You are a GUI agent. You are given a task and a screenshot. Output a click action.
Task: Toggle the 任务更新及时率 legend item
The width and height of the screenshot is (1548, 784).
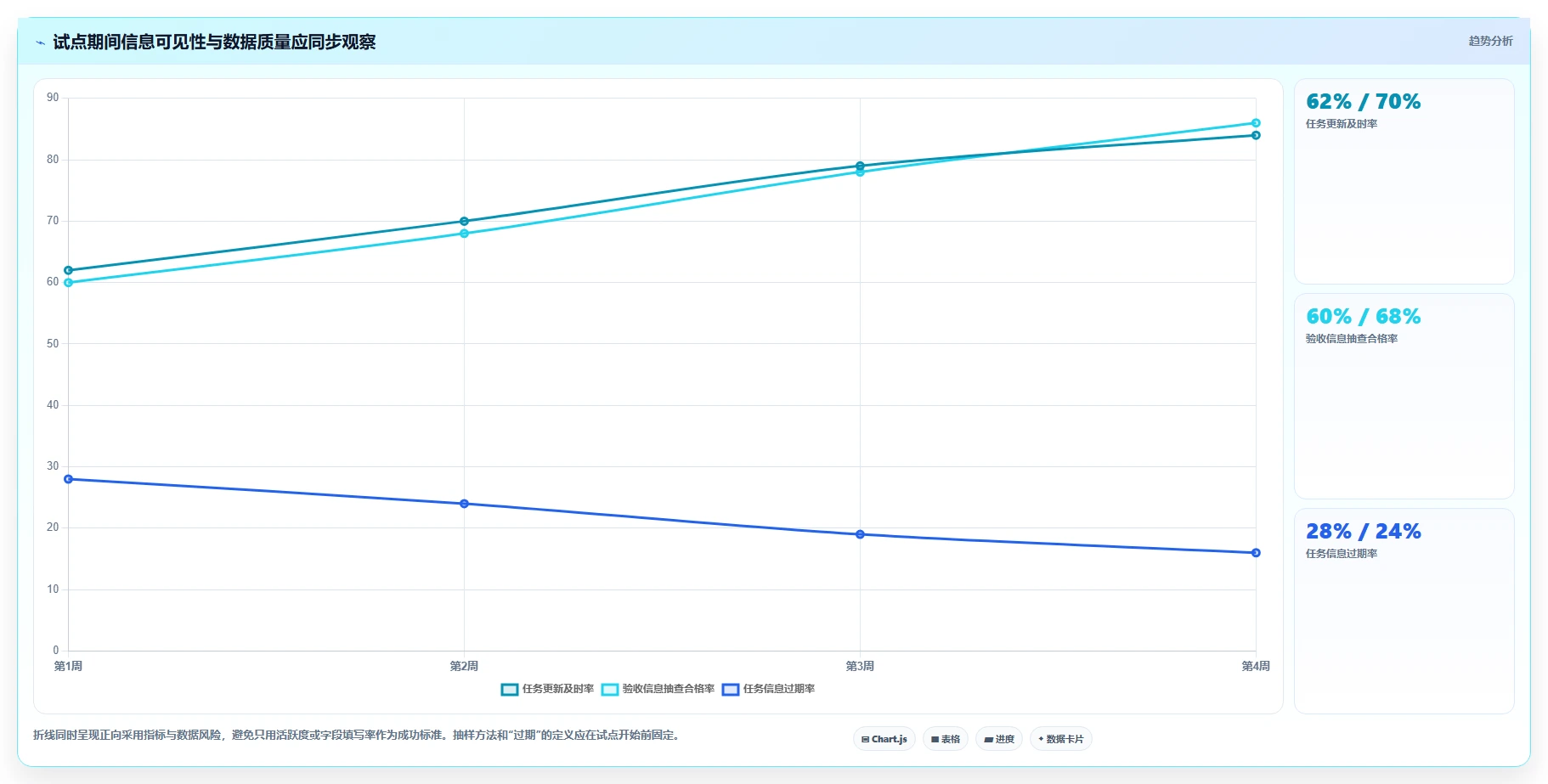point(547,689)
